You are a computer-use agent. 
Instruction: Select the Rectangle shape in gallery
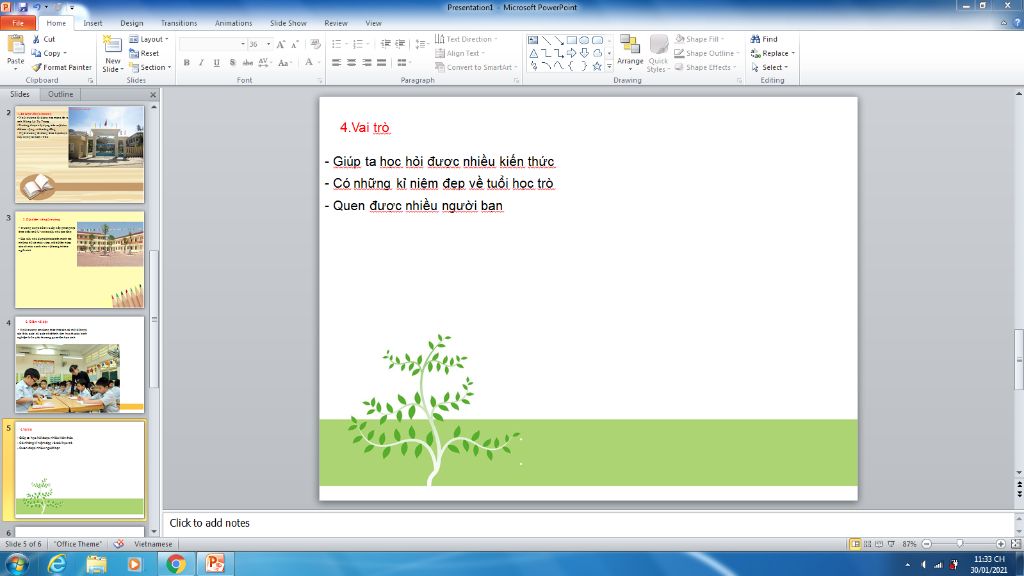coord(571,40)
